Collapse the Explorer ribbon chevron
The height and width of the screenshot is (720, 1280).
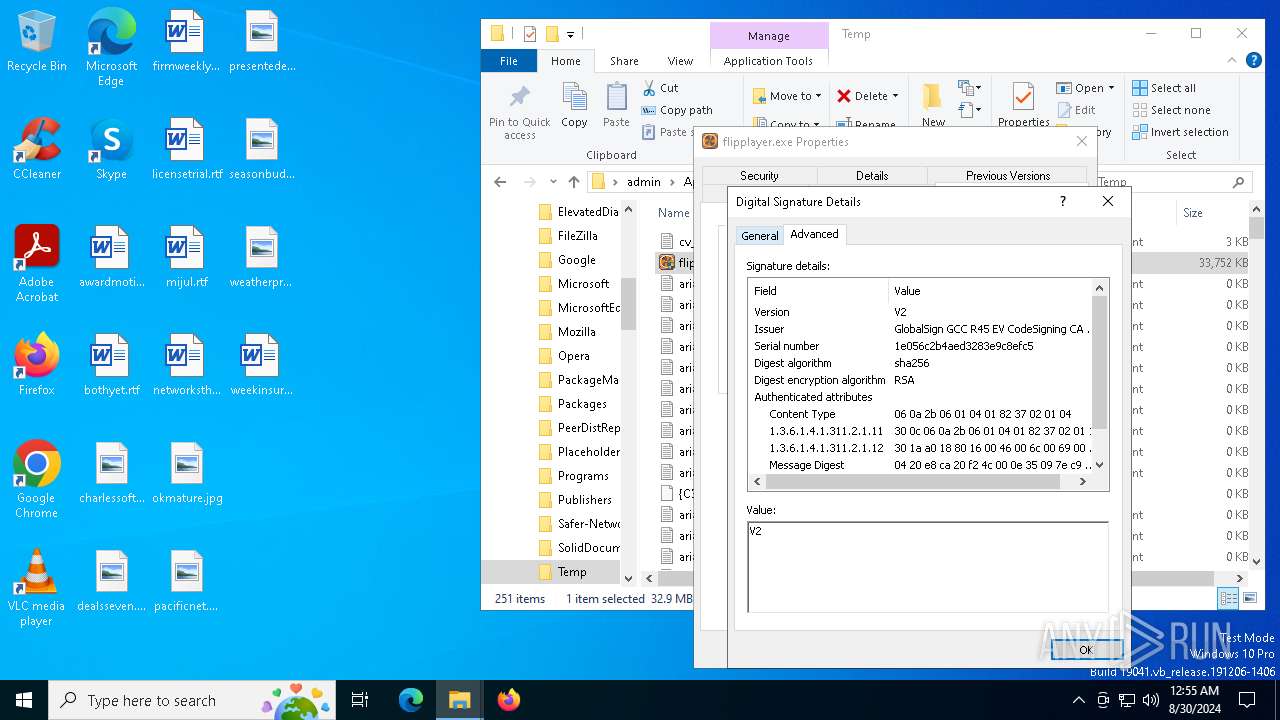pos(1231,61)
